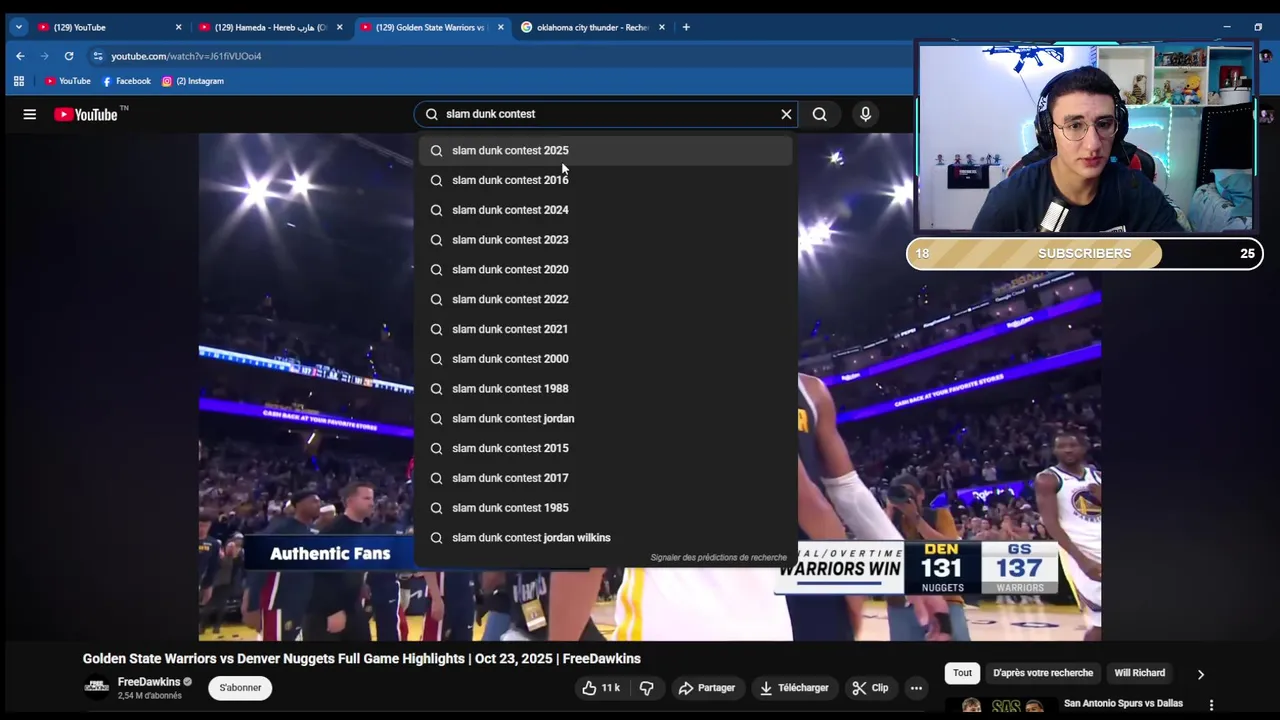Like the video with thumbs up
Screen dimensions: 1280x720
[x=602, y=688]
